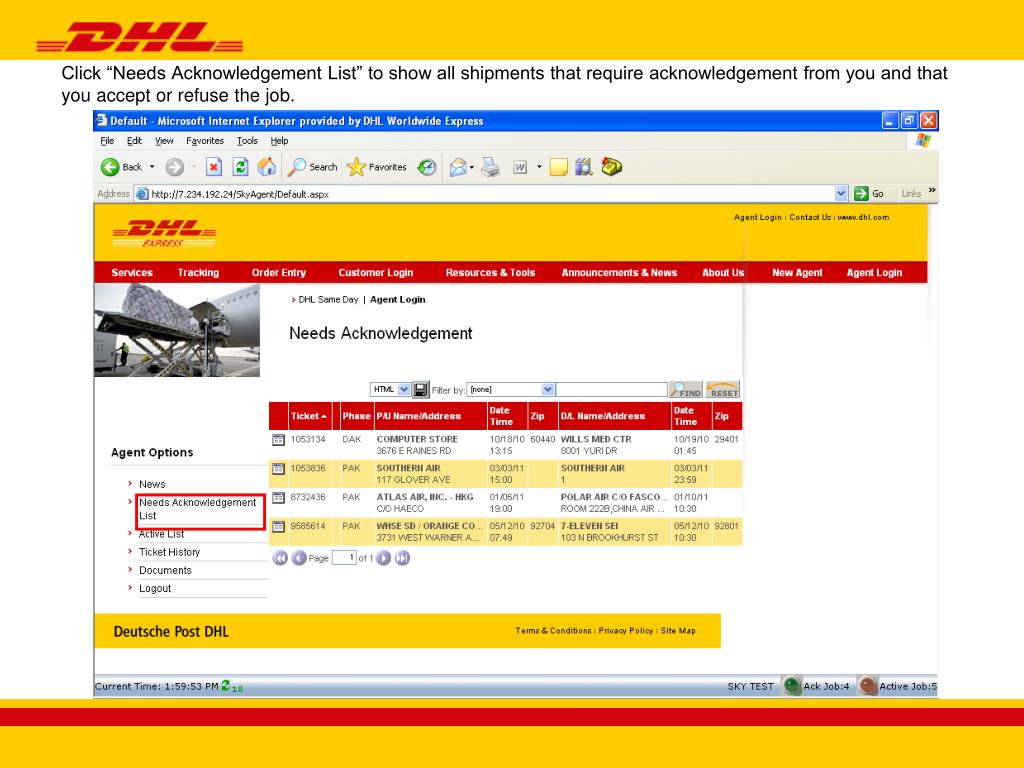Open the Order Entry navigation tab

279,273
